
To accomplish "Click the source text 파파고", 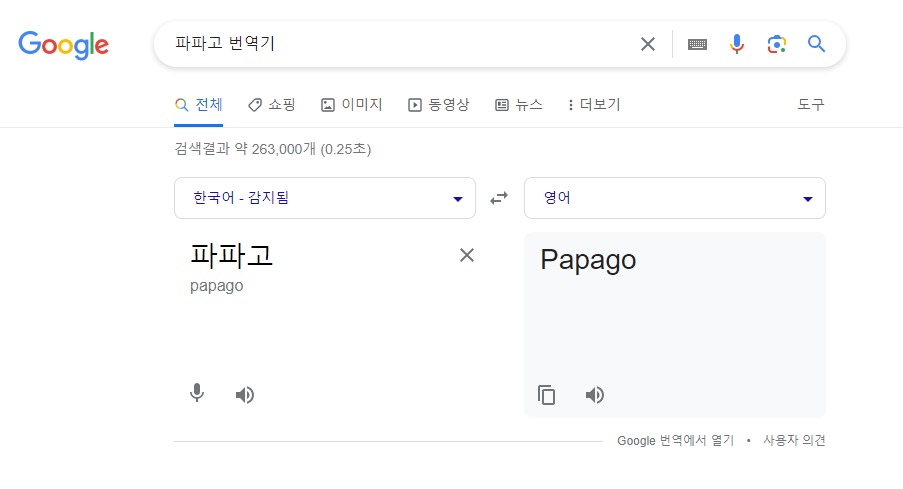I will (x=232, y=255).
